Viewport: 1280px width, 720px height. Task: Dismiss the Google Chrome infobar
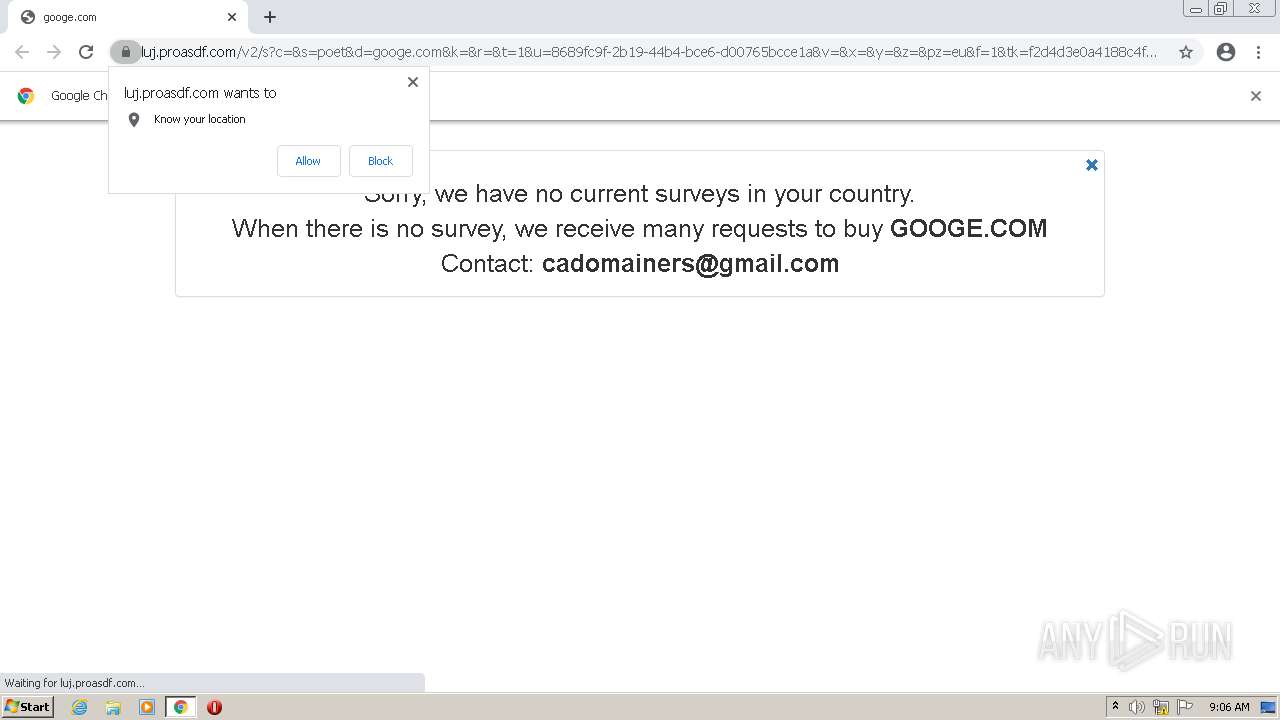[1256, 96]
